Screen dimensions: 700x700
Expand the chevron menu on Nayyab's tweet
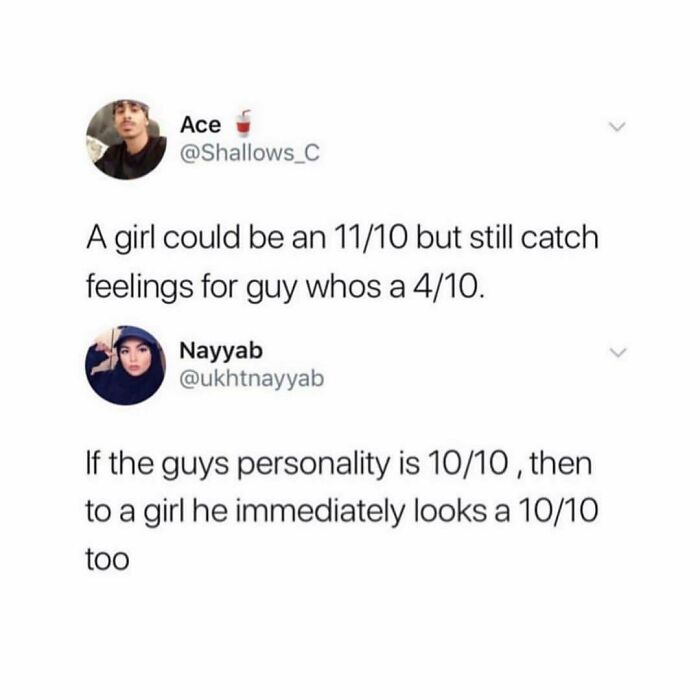tap(618, 353)
